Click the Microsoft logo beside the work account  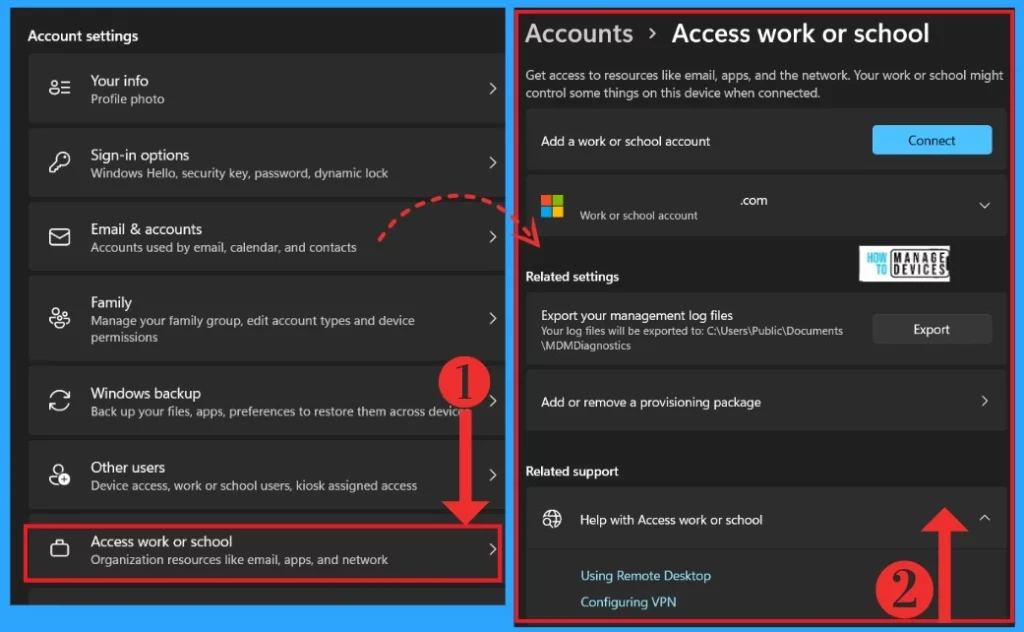pos(552,206)
